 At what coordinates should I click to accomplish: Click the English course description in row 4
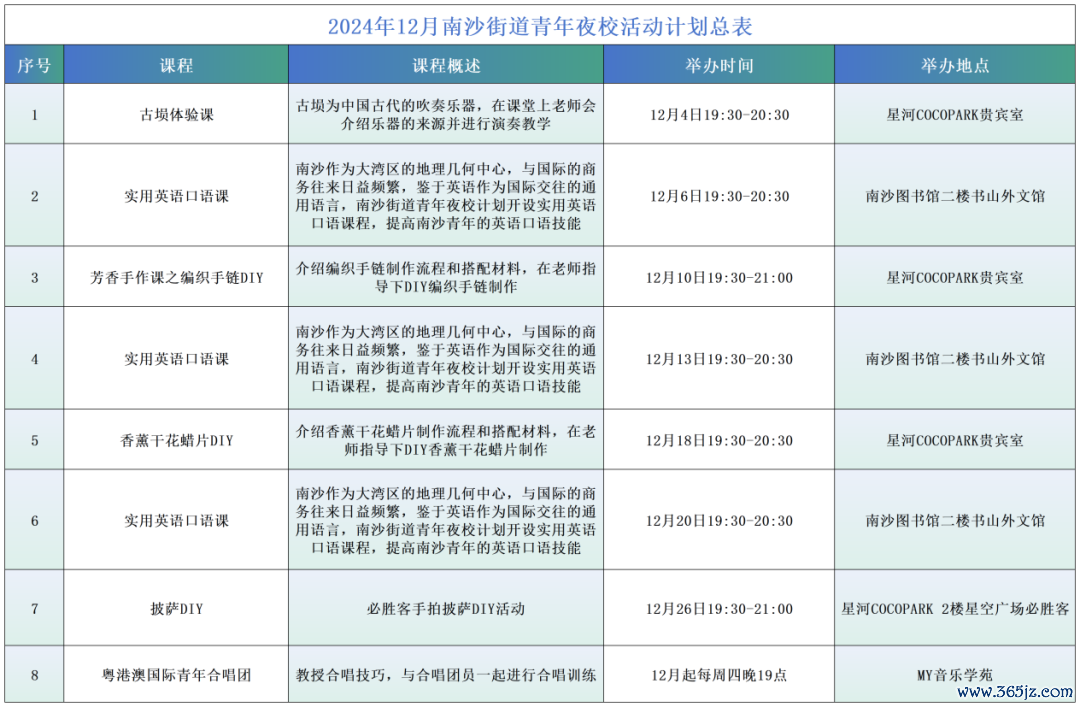click(446, 358)
